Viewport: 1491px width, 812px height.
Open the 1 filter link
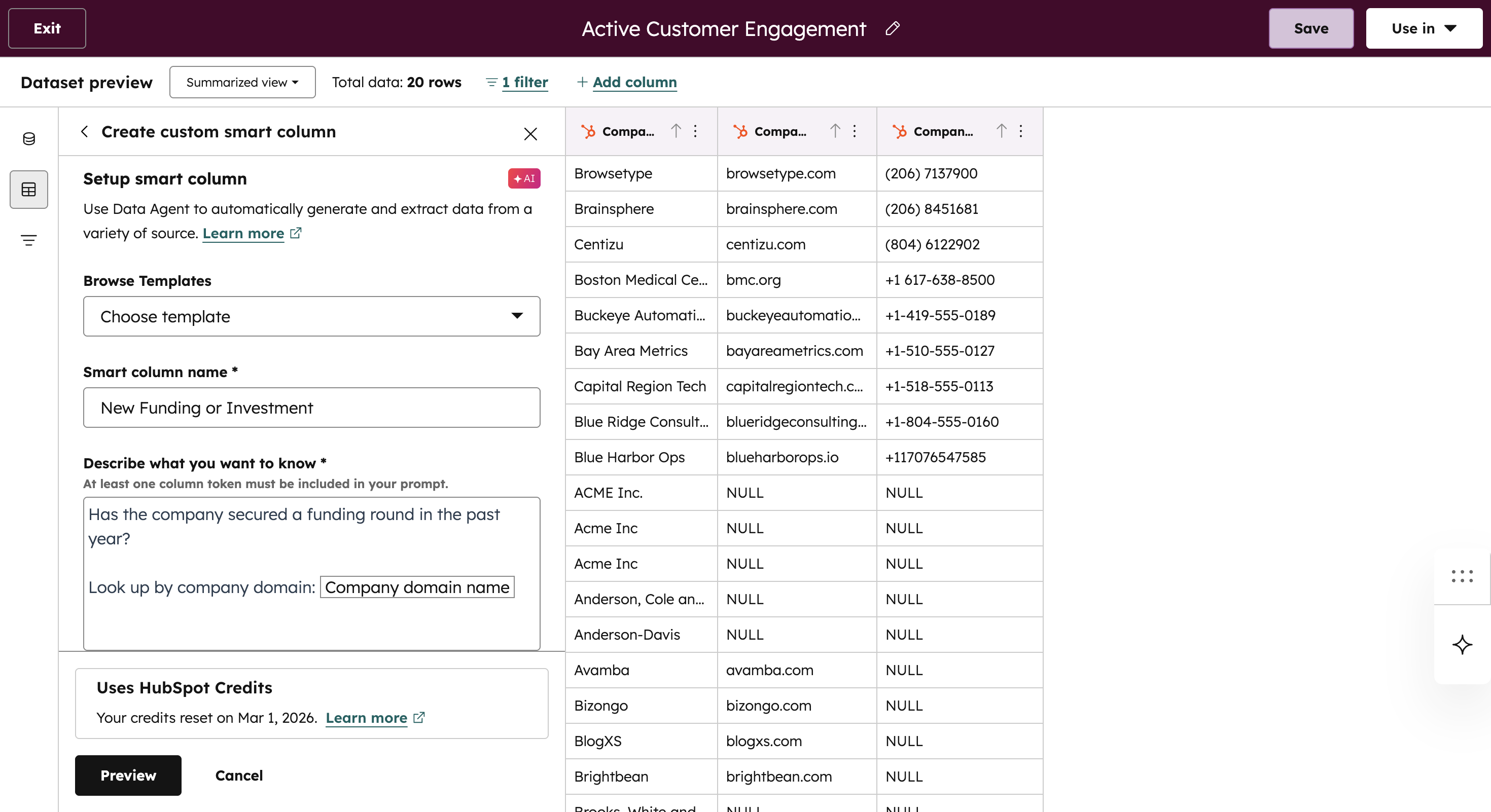(524, 82)
